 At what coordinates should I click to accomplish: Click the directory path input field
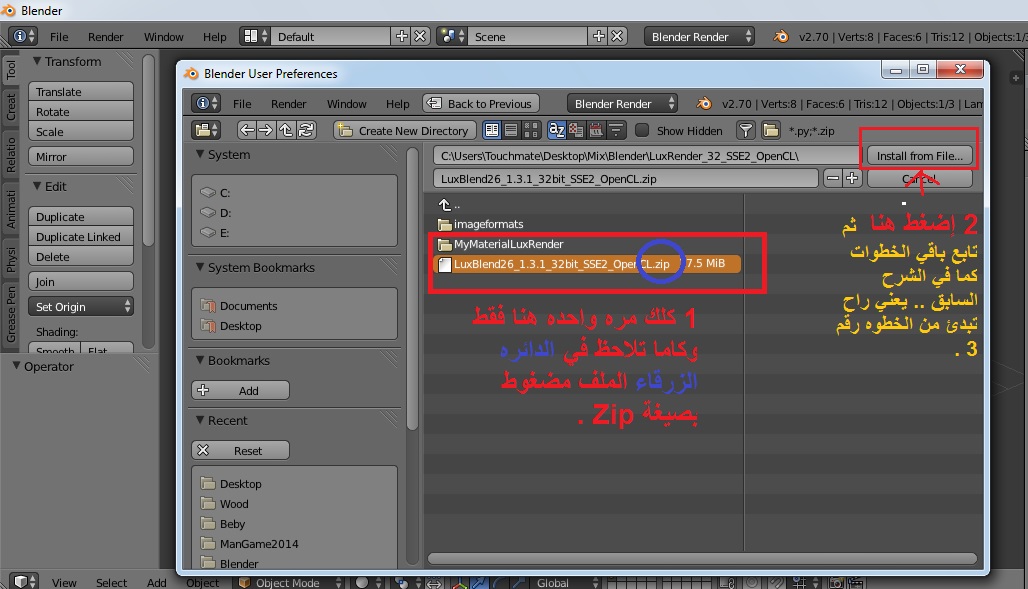[646, 155]
